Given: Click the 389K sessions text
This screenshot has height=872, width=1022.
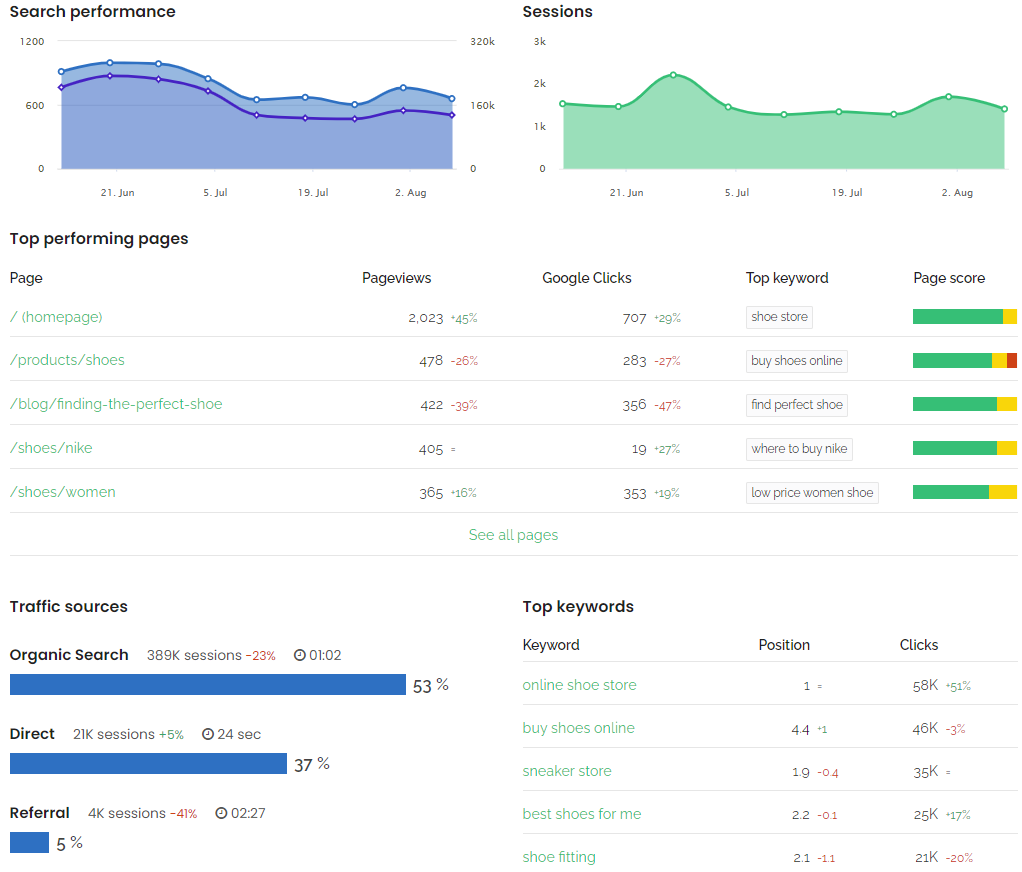Looking at the screenshot, I should pos(194,656).
